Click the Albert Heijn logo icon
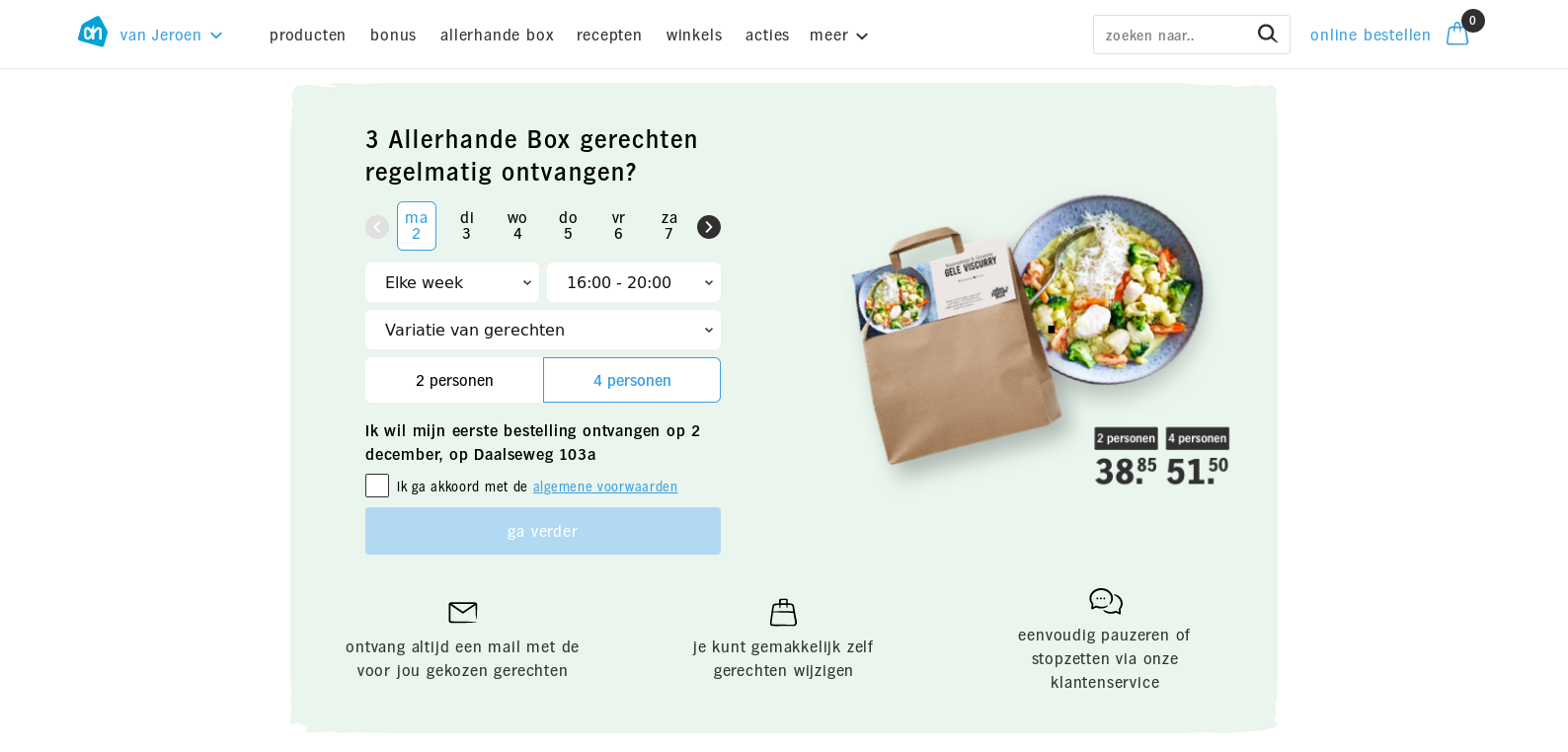 click(93, 32)
